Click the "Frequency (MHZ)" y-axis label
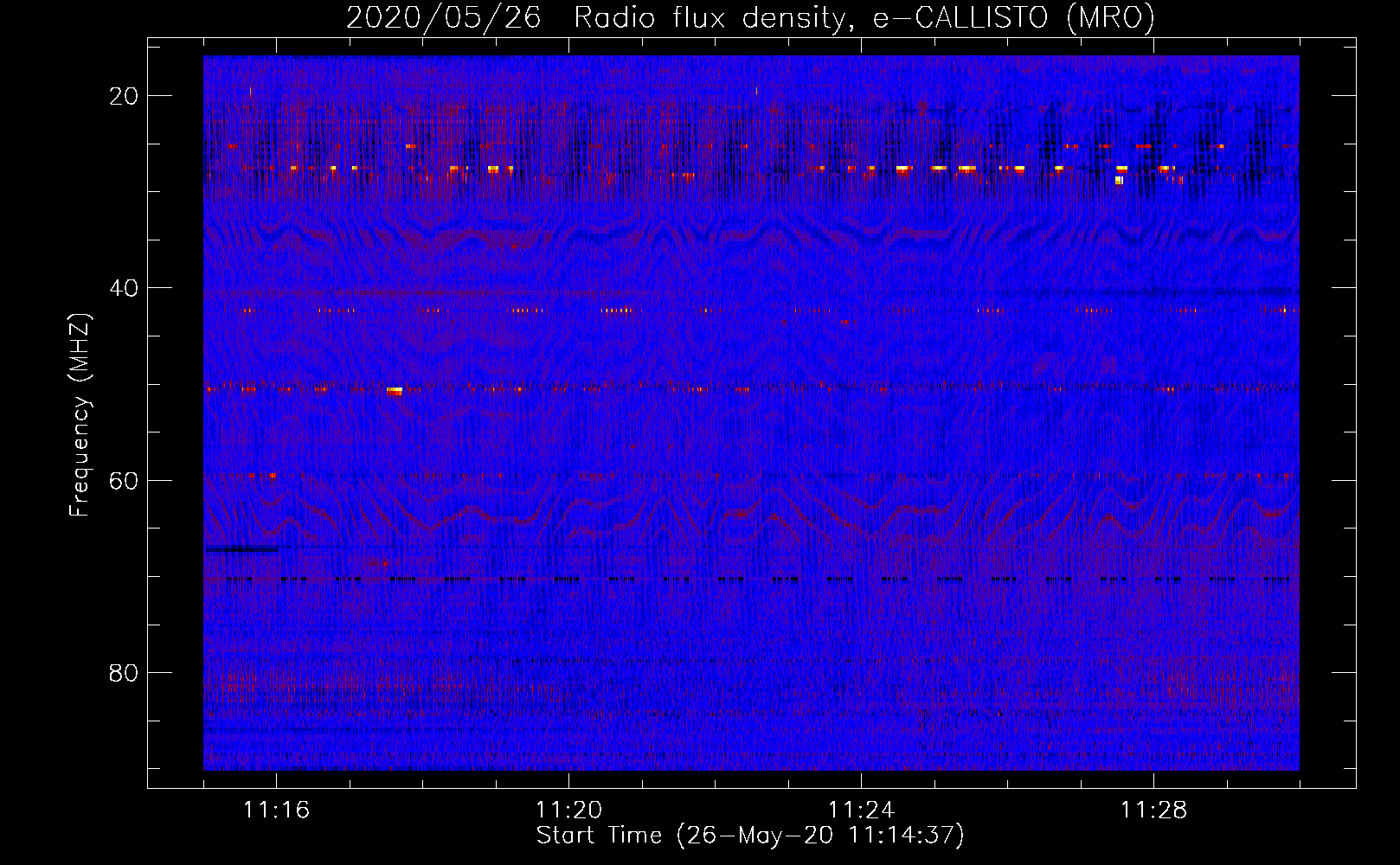The width and height of the screenshot is (1400, 865). [80, 415]
